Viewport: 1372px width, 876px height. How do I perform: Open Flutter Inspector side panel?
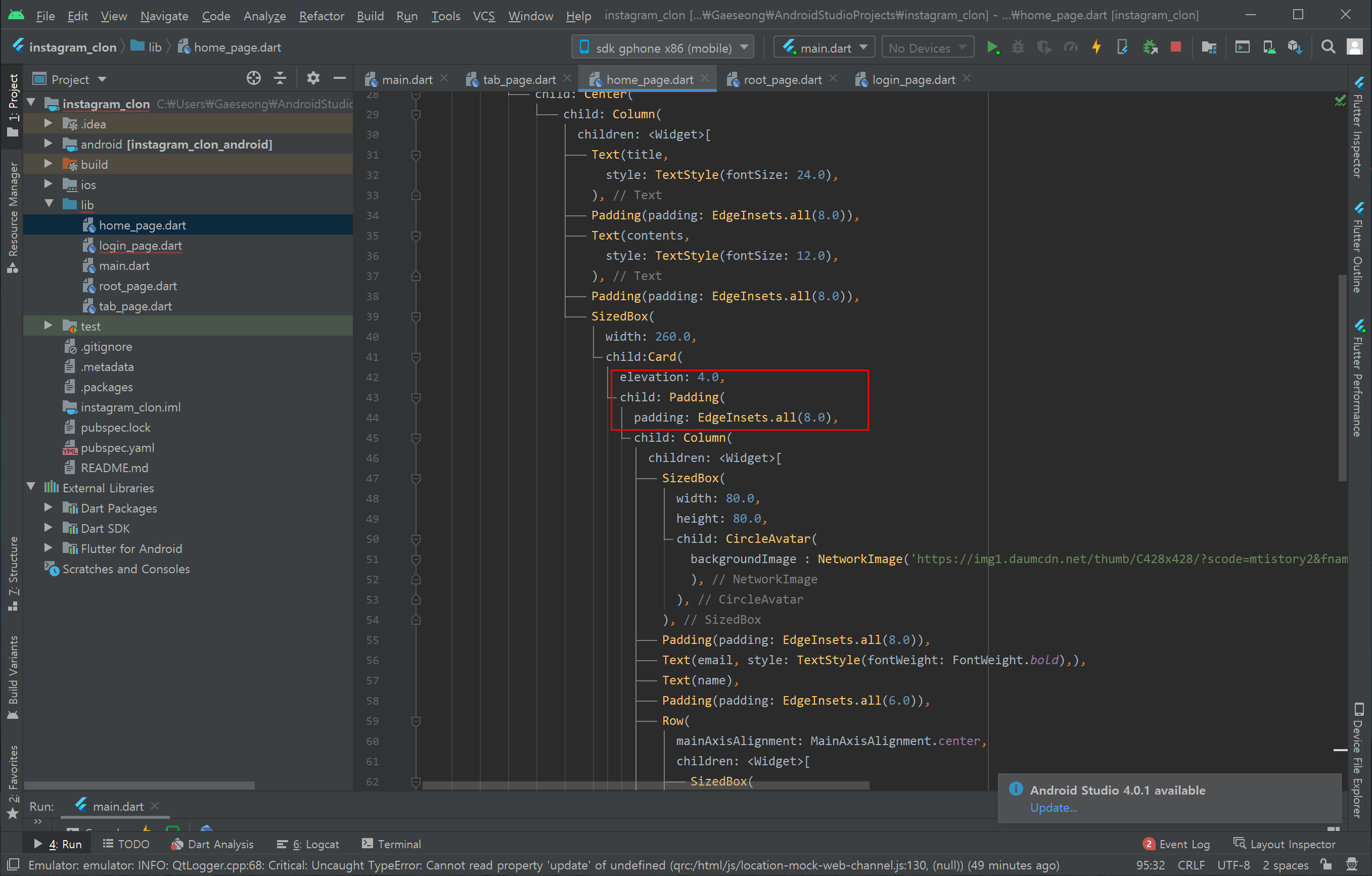[x=1359, y=127]
